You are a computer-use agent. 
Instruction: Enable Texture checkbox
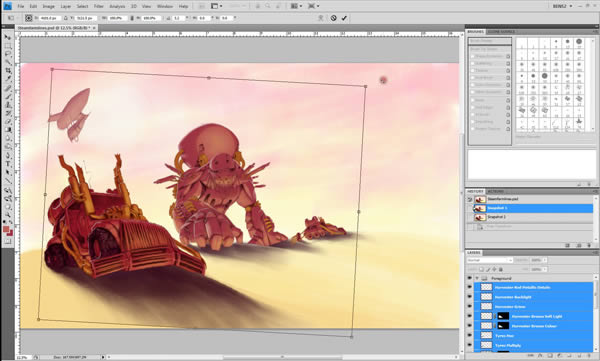coord(473,71)
